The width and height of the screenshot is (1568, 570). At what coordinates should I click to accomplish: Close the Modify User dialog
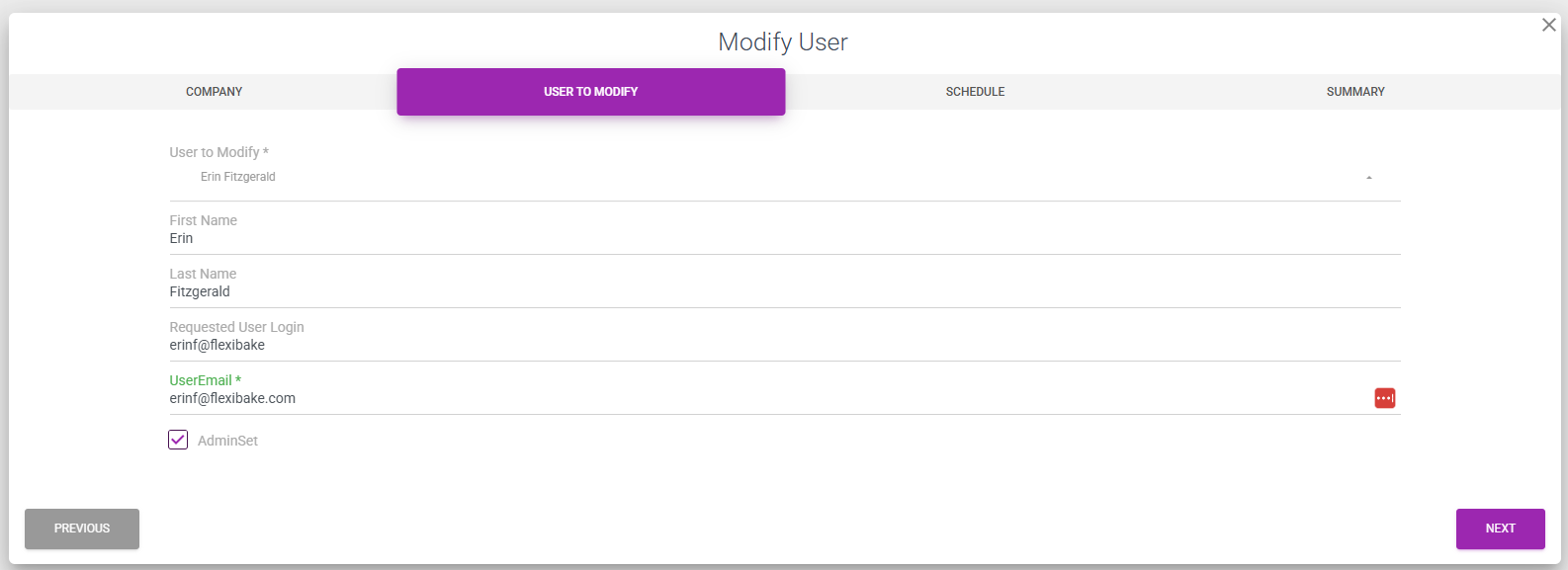pyautogui.click(x=1548, y=25)
